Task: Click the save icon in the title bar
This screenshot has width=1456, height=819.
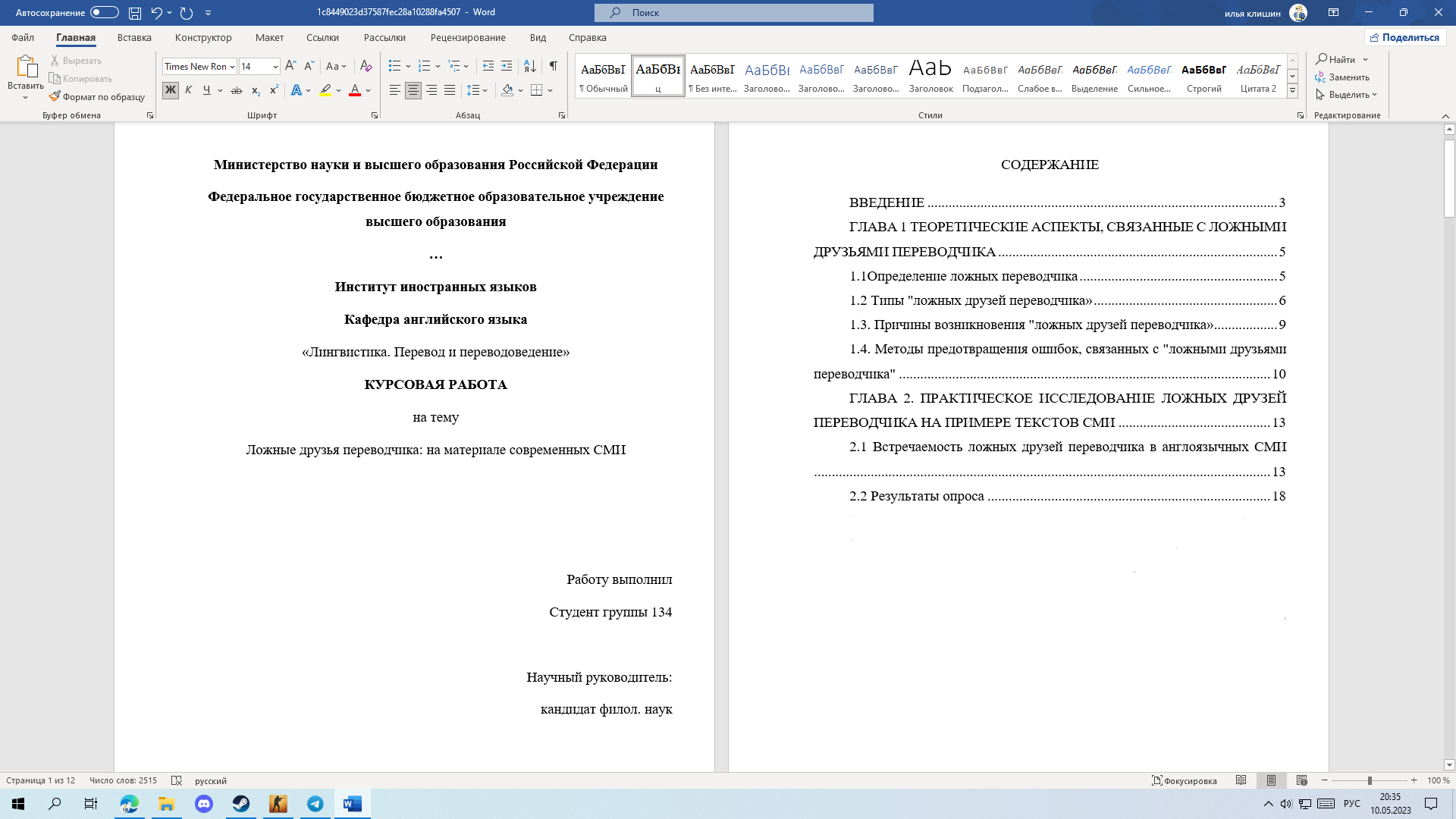Action: (x=134, y=12)
